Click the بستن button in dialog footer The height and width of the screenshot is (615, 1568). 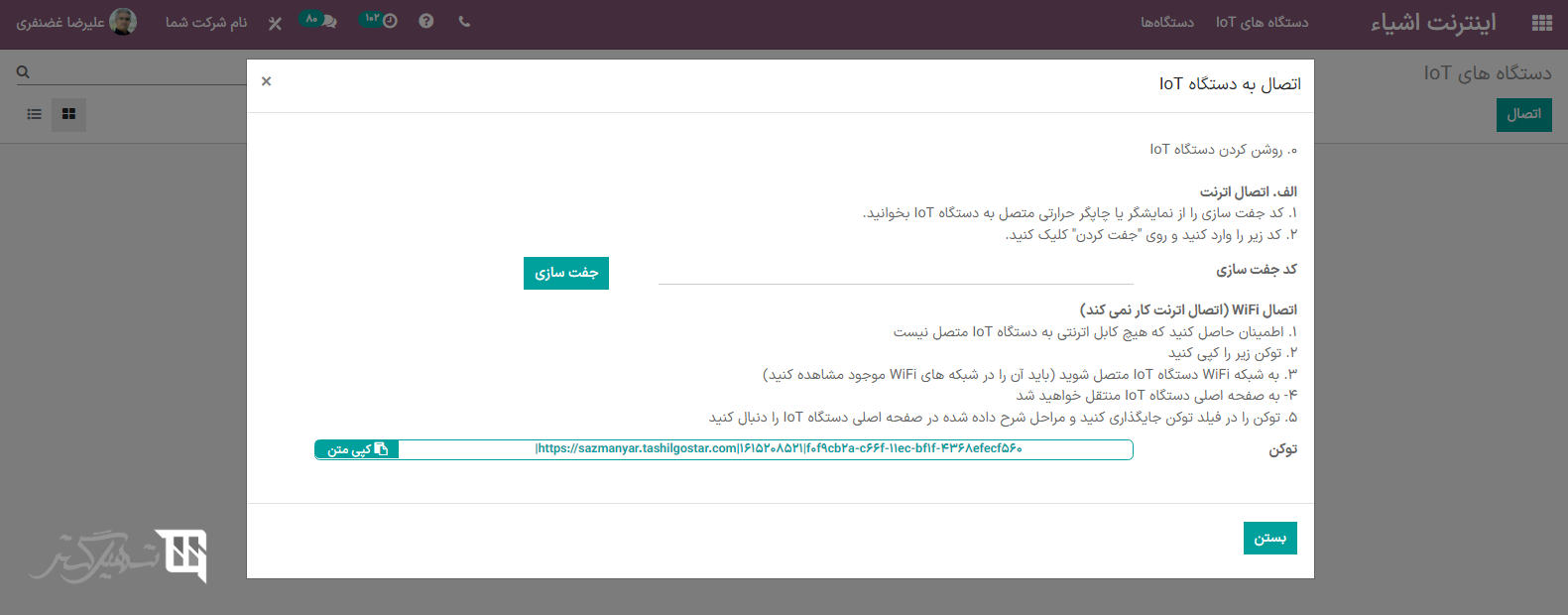pyautogui.click(x=1269, y=538)
